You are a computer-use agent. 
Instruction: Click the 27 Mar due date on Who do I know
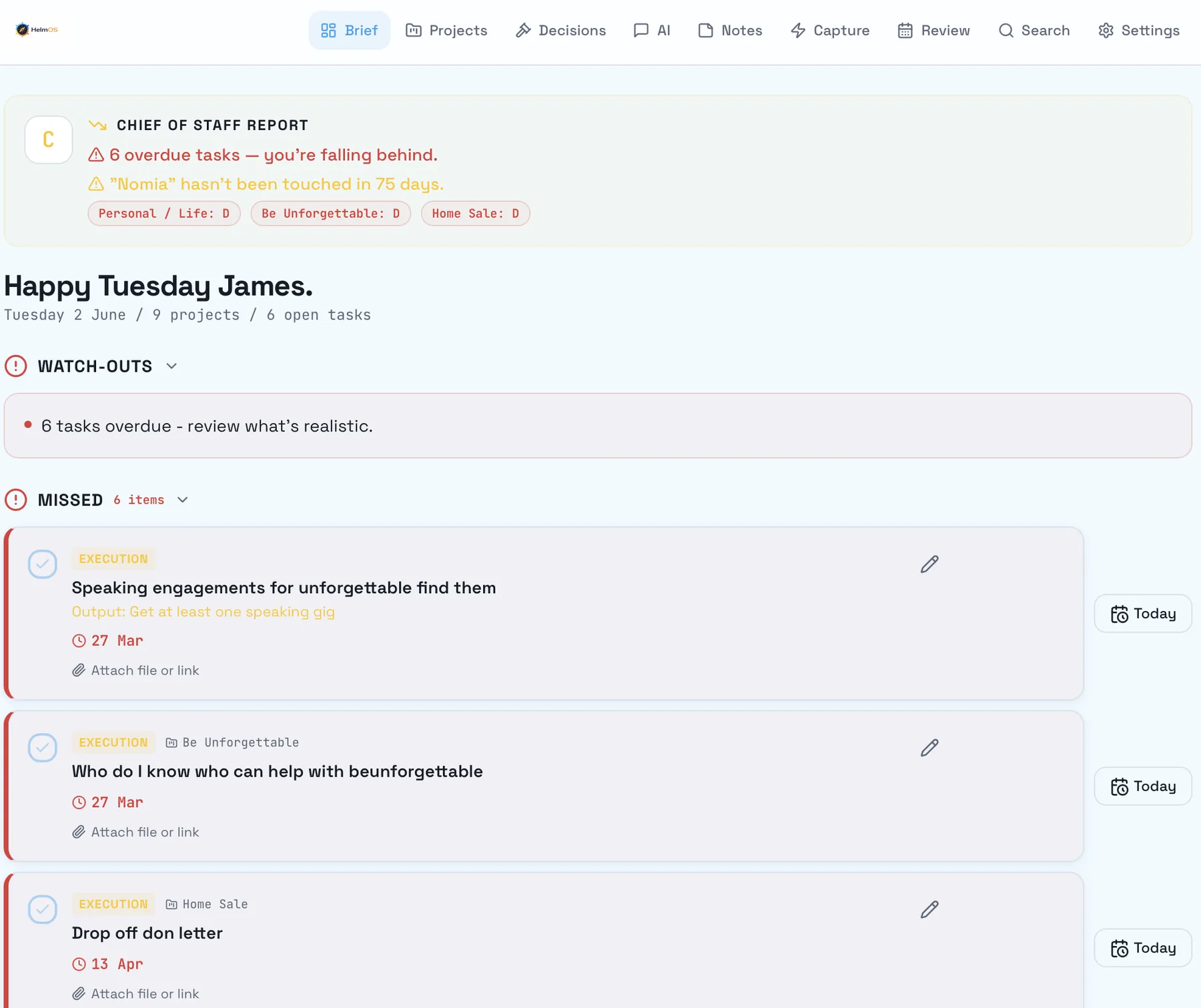pos(108,802)
